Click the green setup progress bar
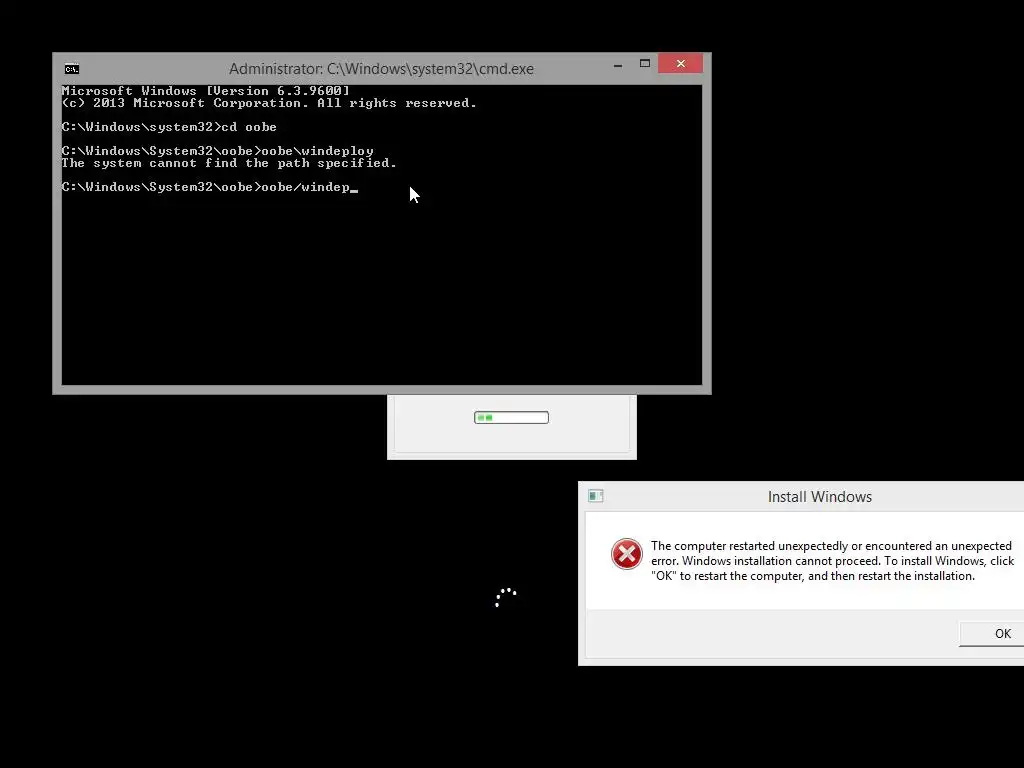 [x=511, y=417]
